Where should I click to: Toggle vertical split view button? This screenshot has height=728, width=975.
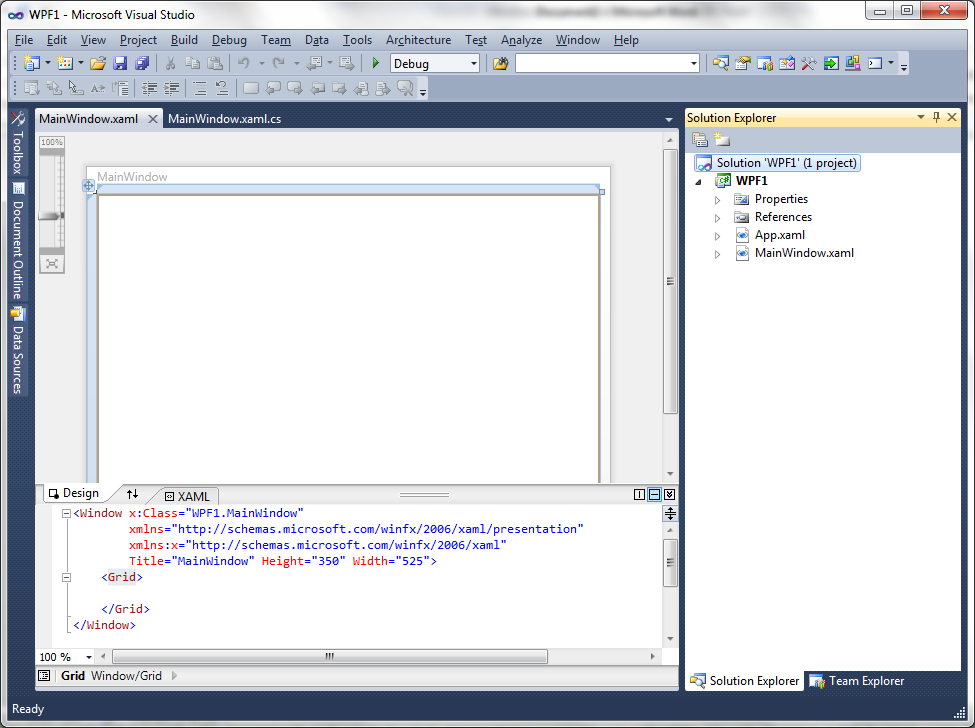tap(640, 494)
